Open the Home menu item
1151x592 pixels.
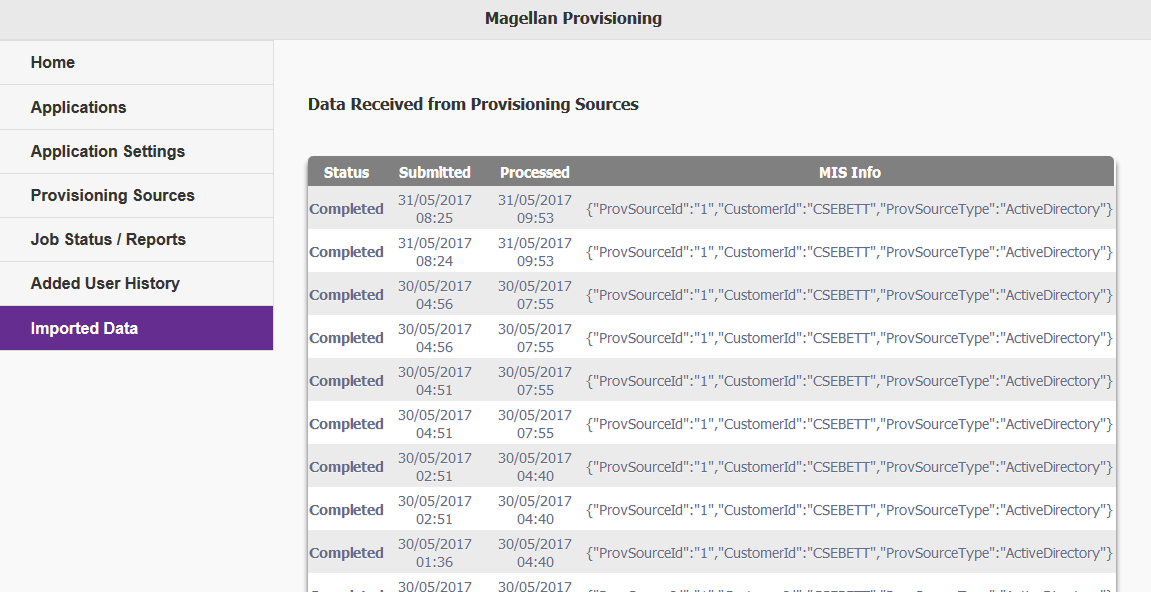pos(137,62)
